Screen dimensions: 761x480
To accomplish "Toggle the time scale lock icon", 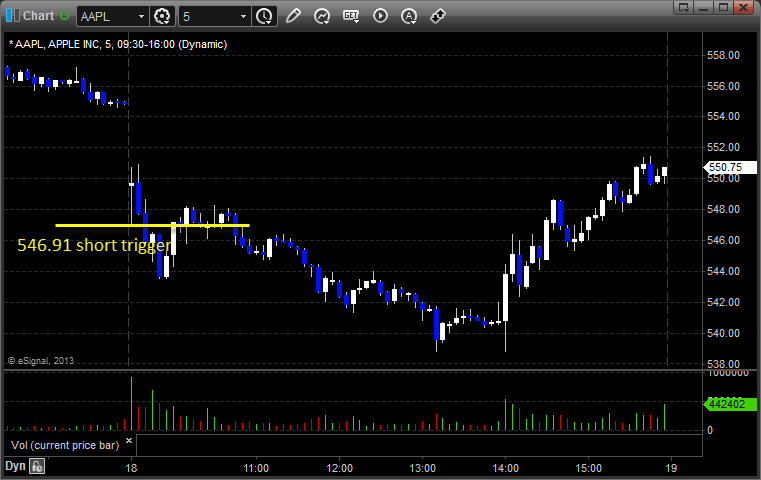I will (37, 466).
